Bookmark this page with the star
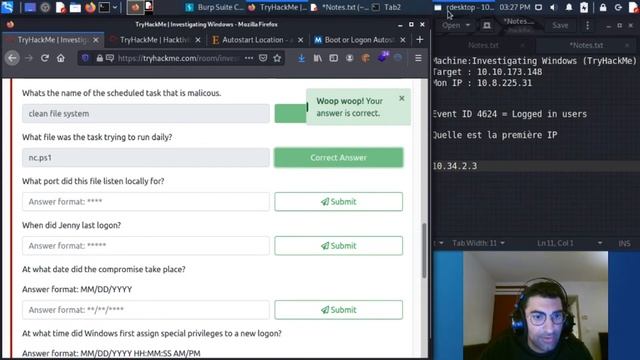The height and width of the screenshot is (360, 640). coord(278,58)
